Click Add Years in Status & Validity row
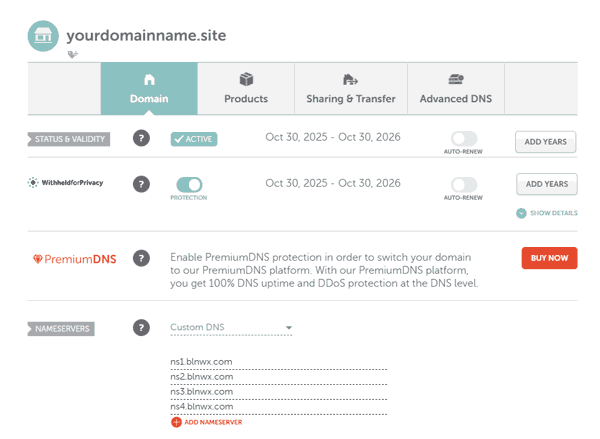The height and width of the screenshot is (439, 600). click(546, 142)
